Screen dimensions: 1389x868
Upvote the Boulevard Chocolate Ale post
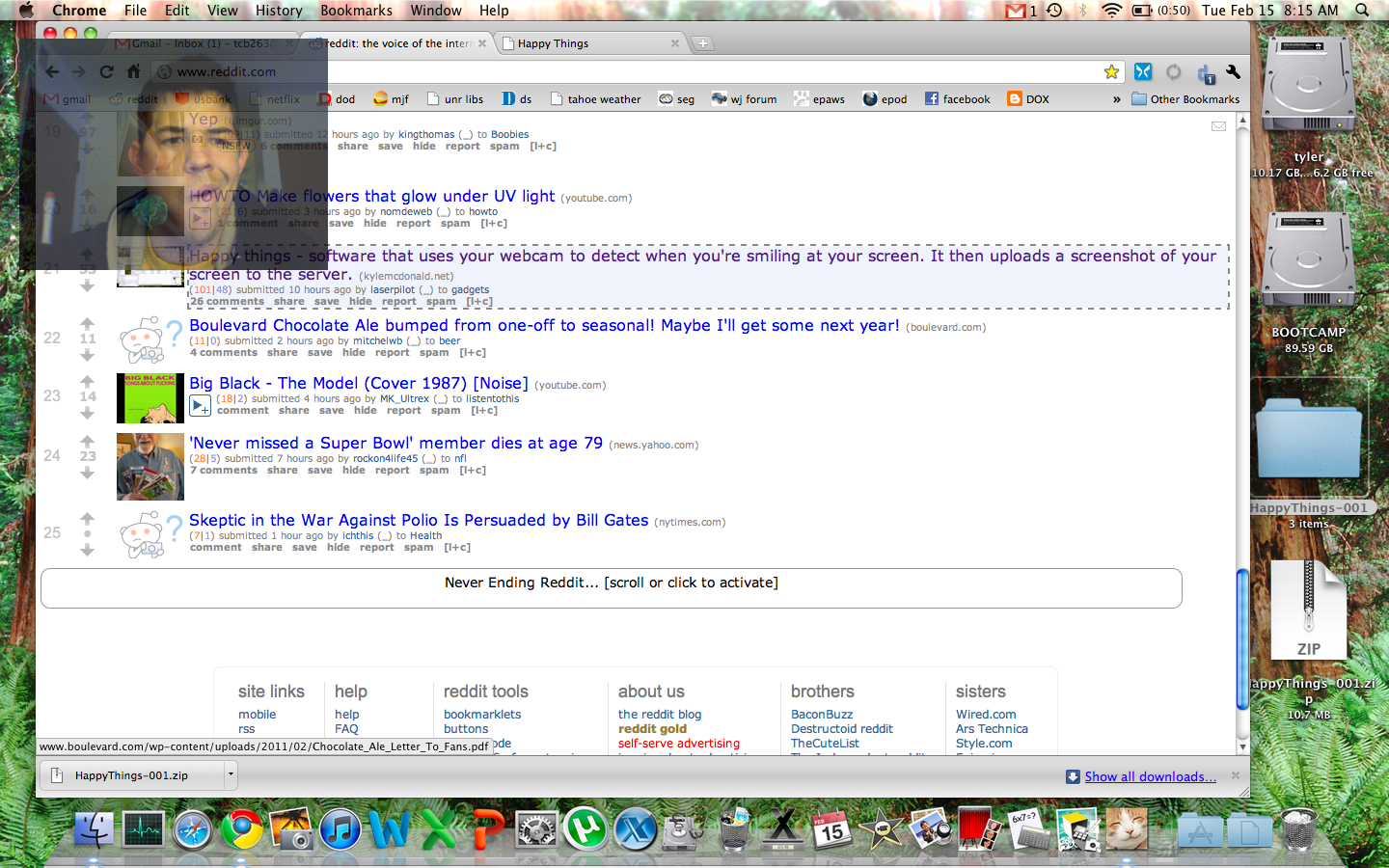(x=88, y=323)
